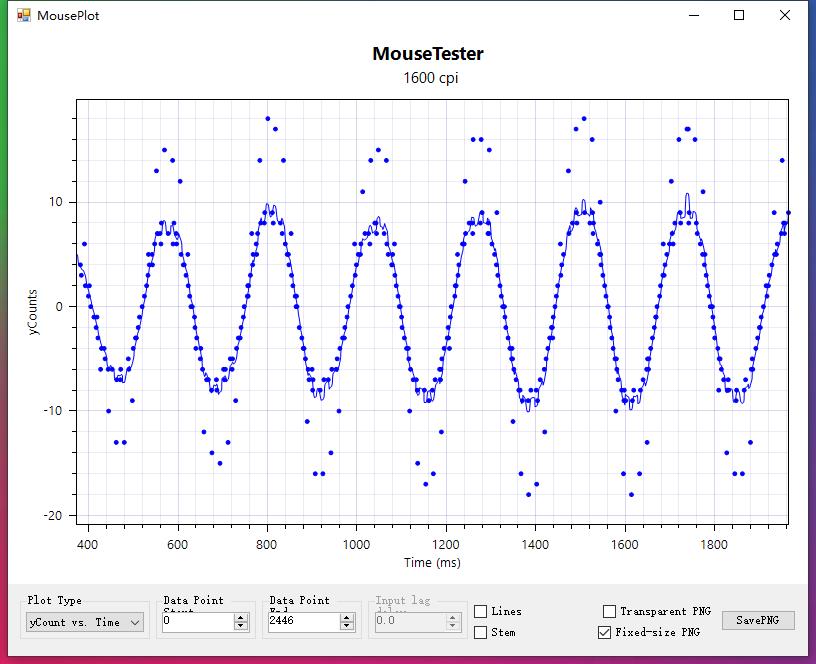Increase Data Point End with up arrow
This screenshot has width=816, height=664.
coord(346,617)
